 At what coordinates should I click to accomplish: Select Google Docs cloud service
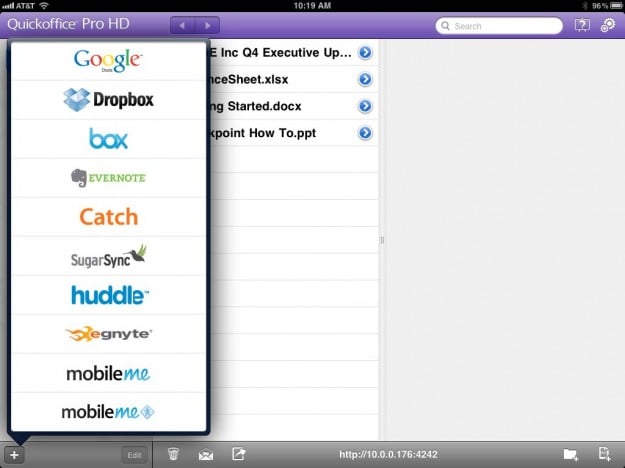108,61
